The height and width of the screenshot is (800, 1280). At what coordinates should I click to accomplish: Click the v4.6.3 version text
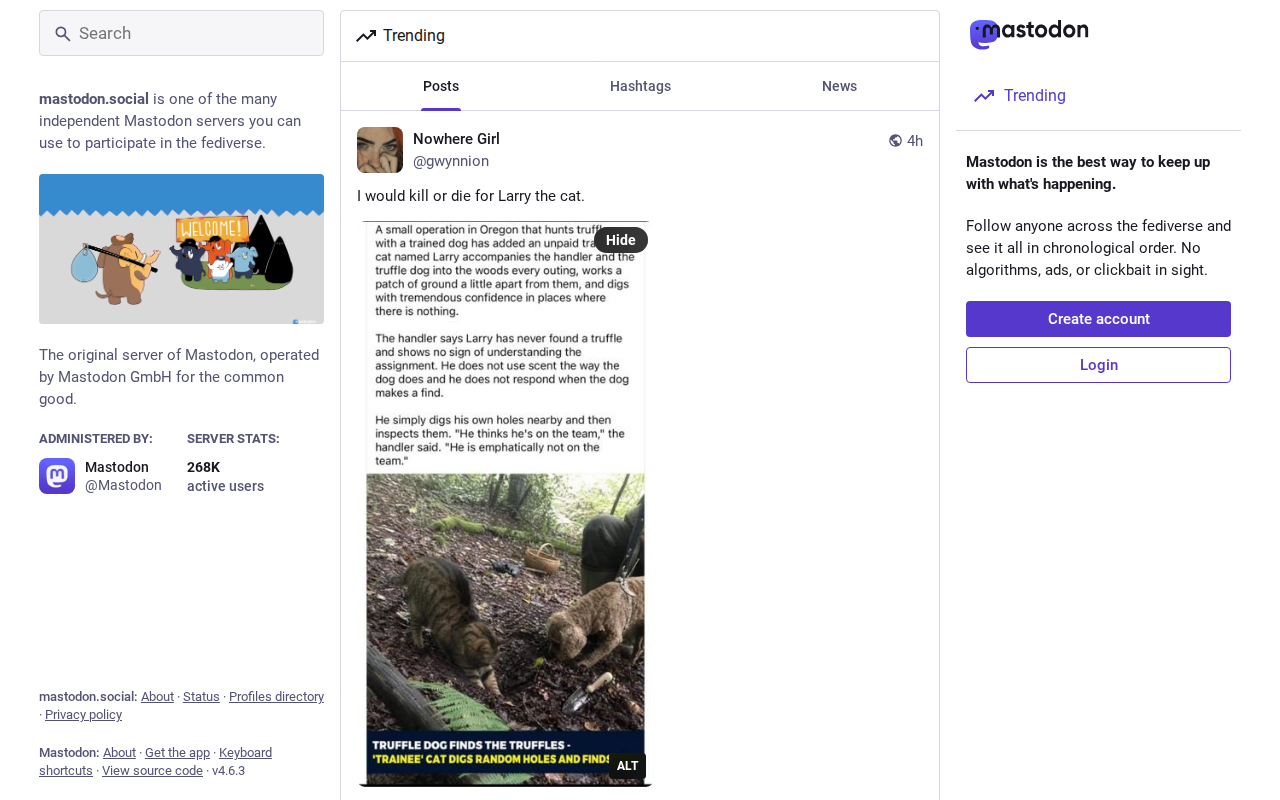228,771
